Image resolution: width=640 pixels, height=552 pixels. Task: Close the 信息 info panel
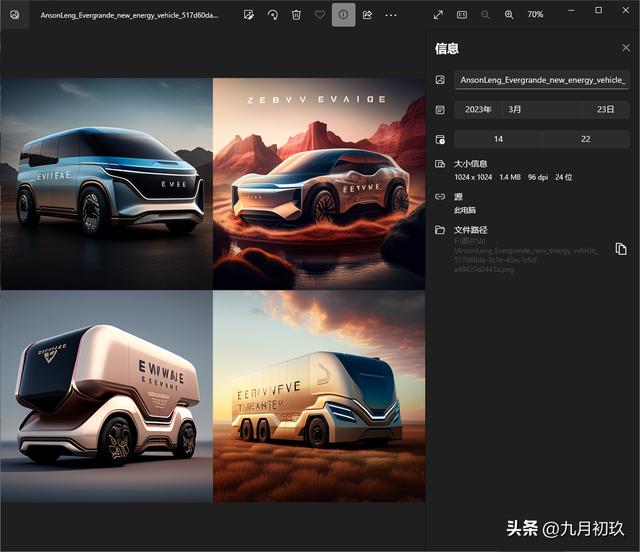pyautogui.click(x=626, y=48)
